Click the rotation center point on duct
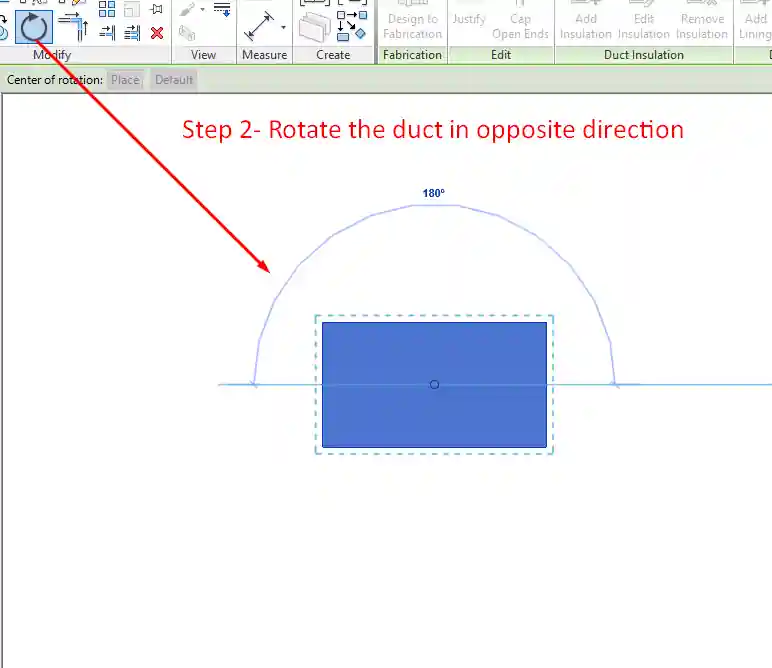Screen dimensions: 772x668 click(434, 384)
